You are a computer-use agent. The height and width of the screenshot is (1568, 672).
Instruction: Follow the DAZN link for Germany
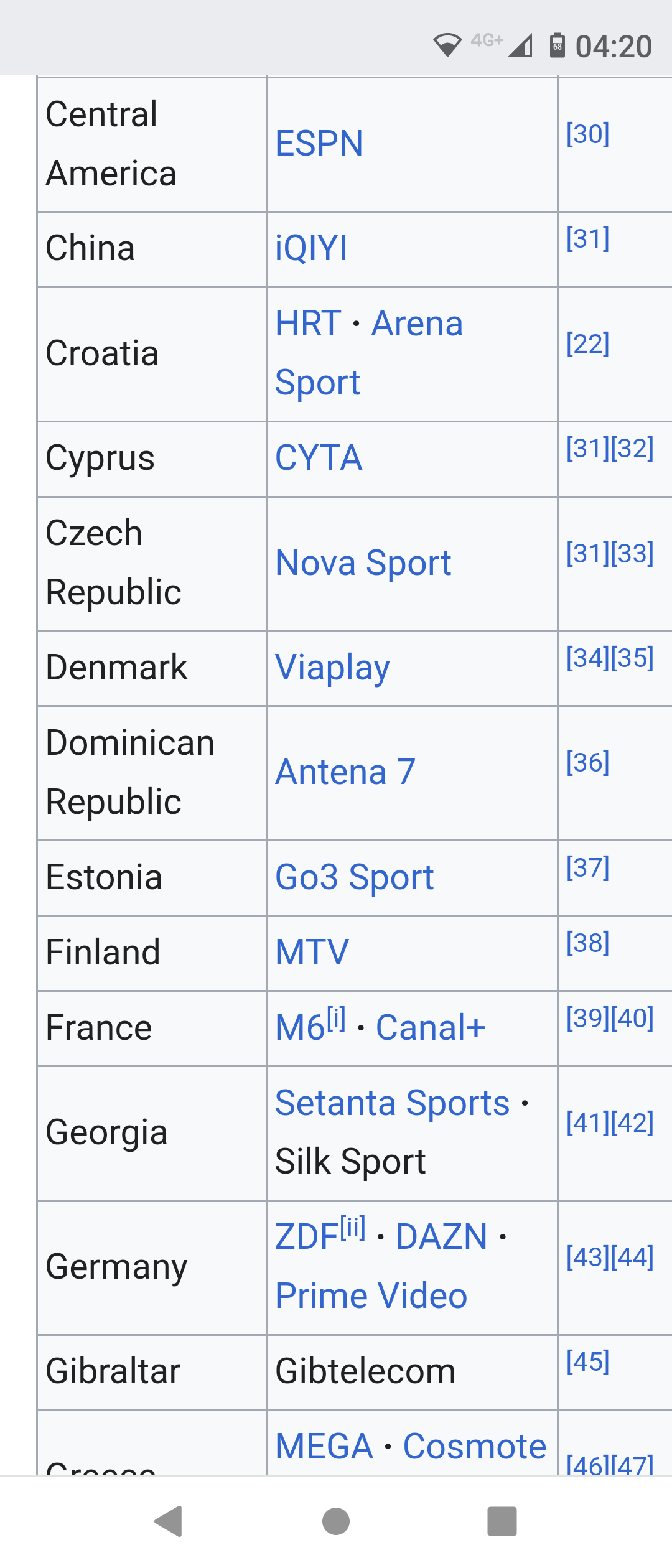(442, 1237)
